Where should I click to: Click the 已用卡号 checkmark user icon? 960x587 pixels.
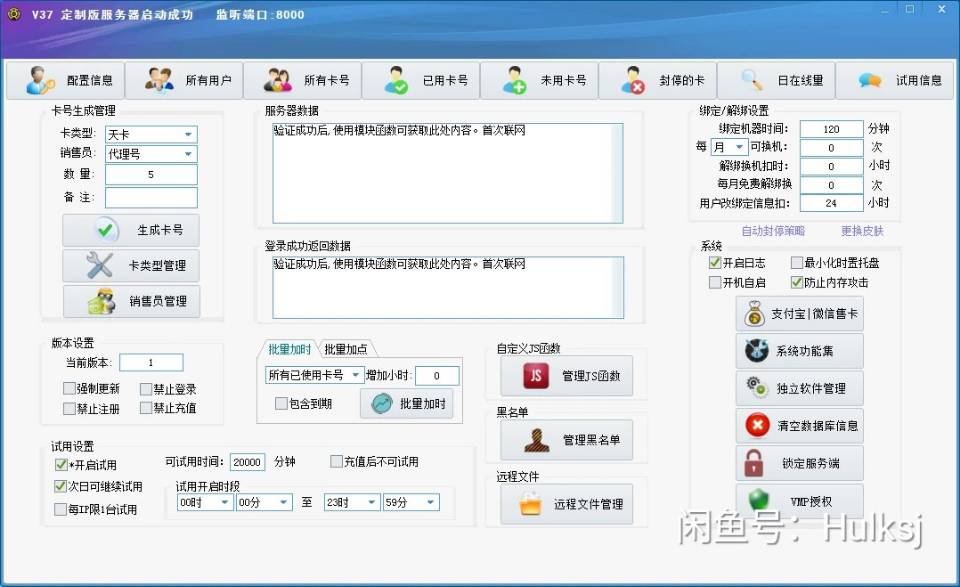click(396, 80)
